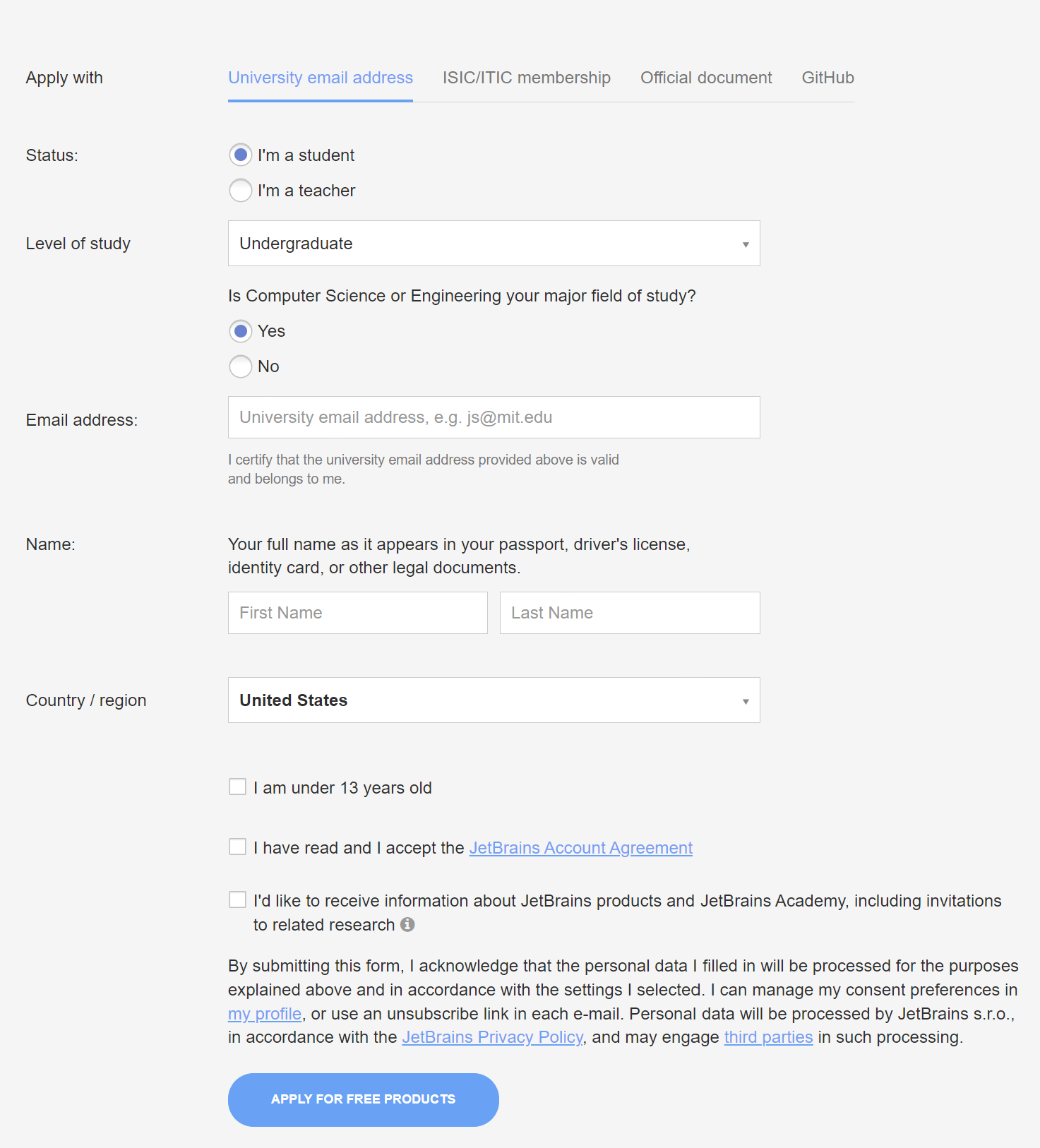Open the GitHub application tab
The height and width of the screenshot is (1148, 1040).
point(827,78)
